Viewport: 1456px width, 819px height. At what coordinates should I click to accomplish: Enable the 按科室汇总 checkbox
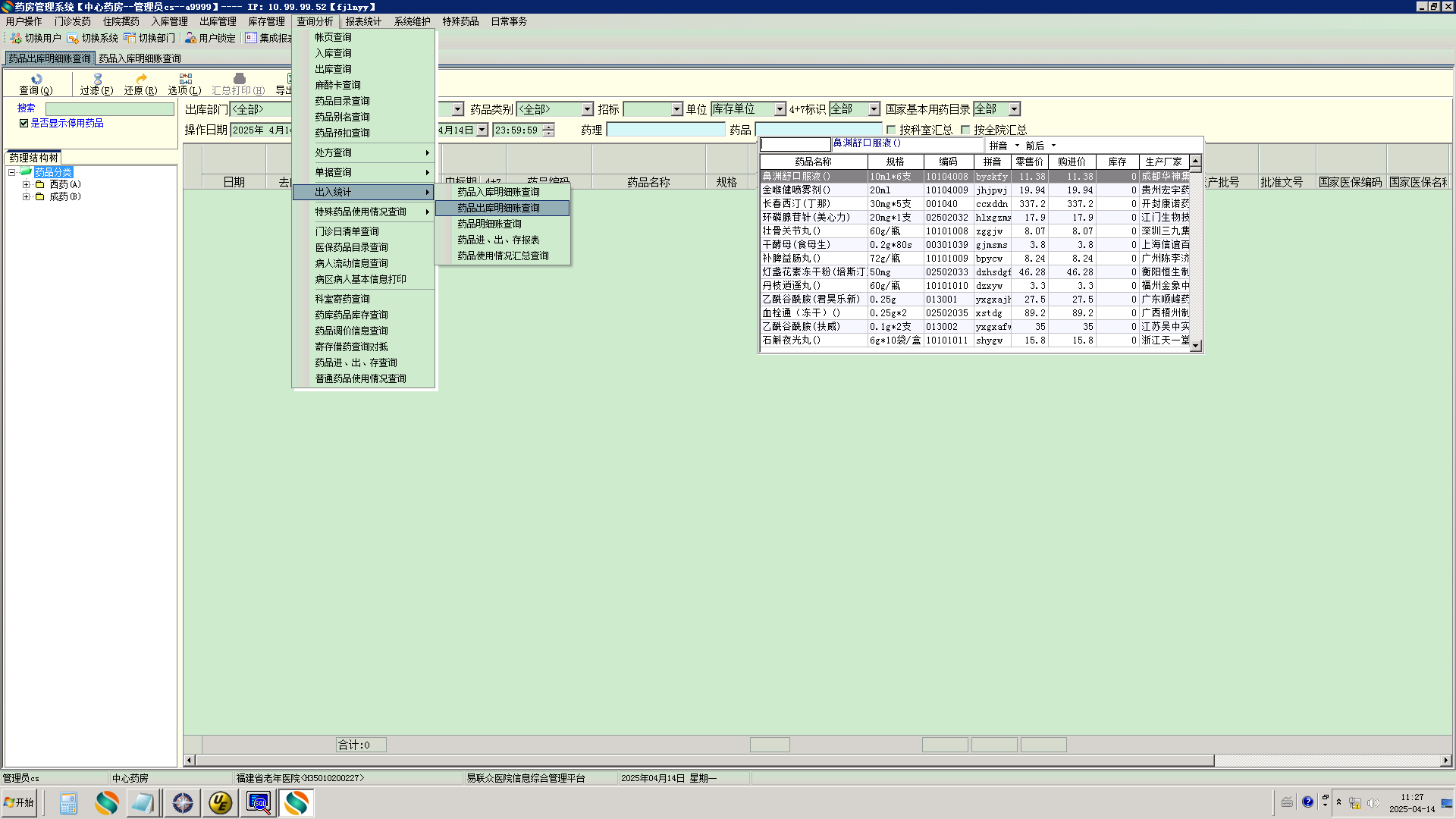click(891, 130)
